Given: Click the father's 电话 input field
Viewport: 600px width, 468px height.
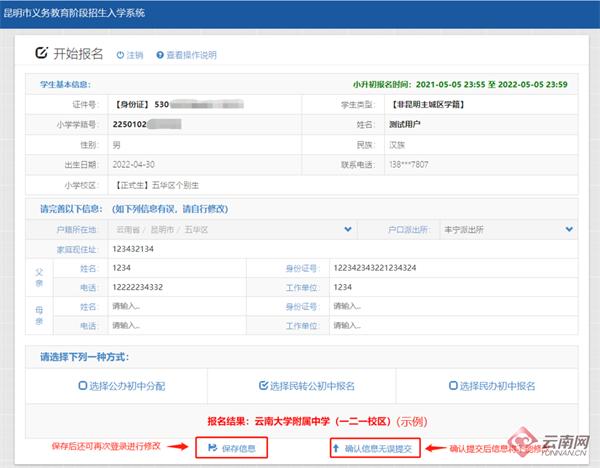Looking at the screenshot, I should [x=177, y=287].
